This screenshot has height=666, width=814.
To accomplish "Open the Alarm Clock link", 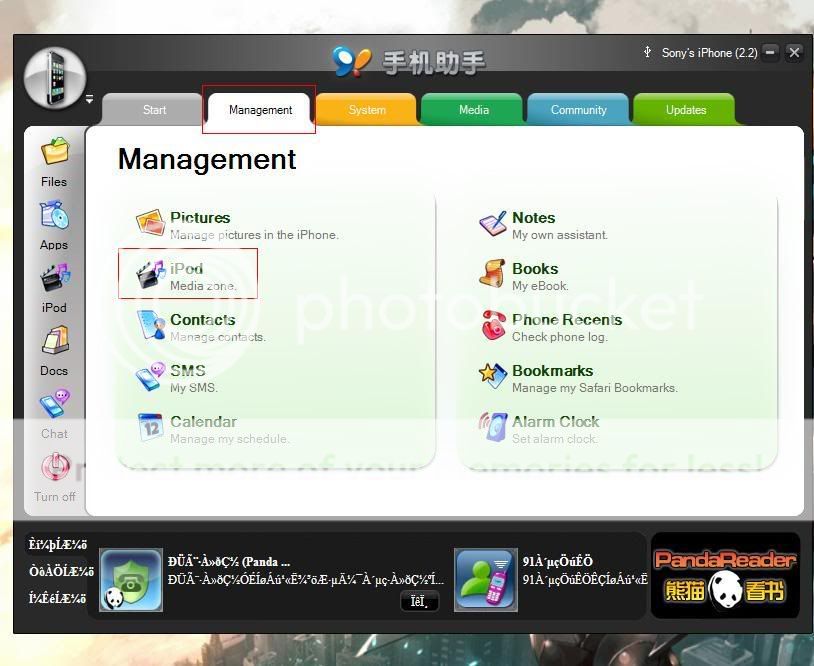I will (x=555, y=422).
